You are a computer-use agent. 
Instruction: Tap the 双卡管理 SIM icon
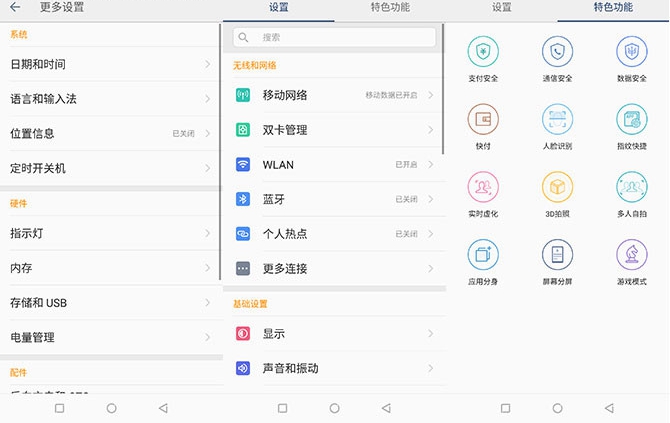click(243, 129)
